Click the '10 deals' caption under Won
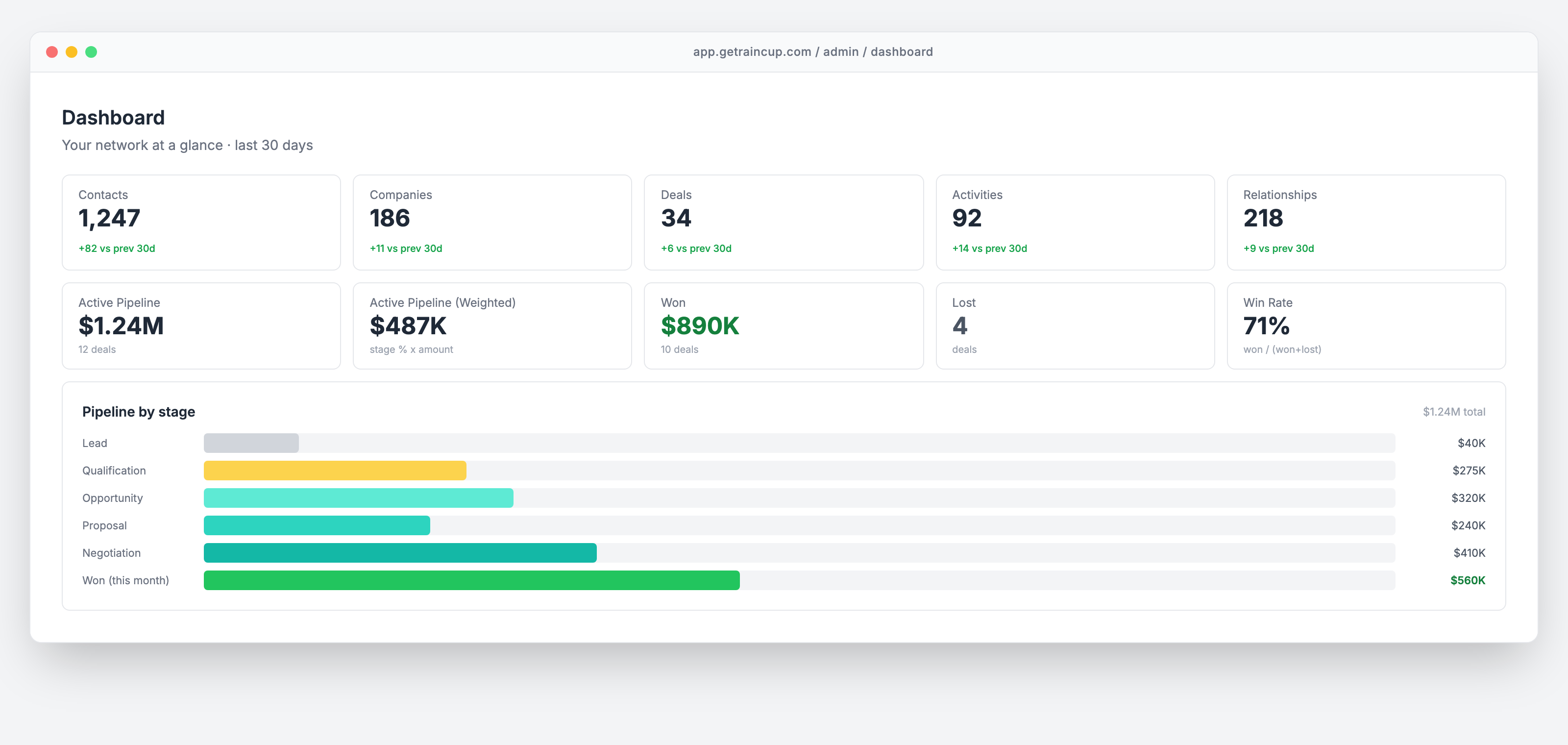The image size is (1568, 745). (680, 349)
